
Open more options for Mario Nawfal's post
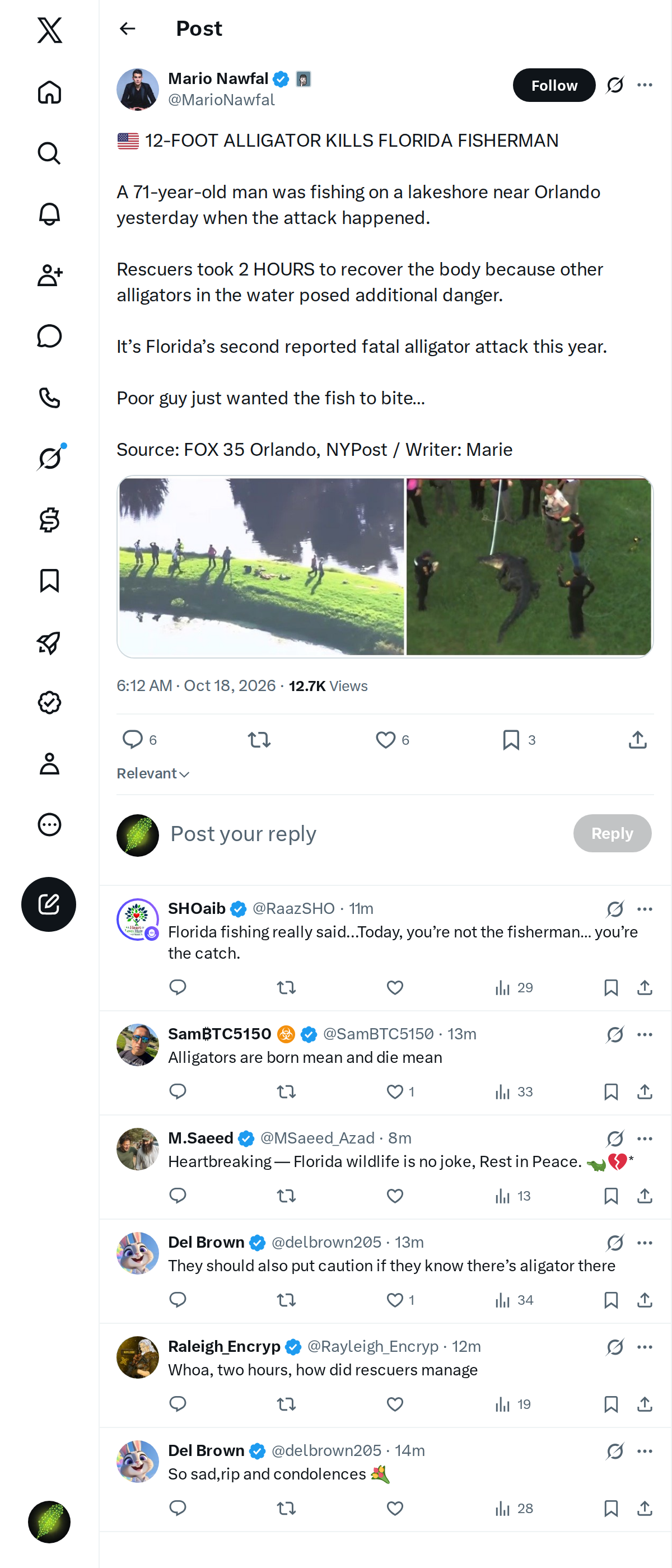645,85
